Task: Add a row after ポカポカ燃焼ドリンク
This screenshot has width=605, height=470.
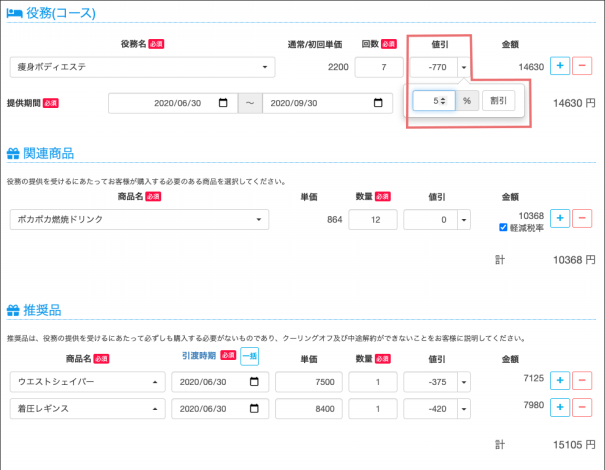Action: click(559, 218)
